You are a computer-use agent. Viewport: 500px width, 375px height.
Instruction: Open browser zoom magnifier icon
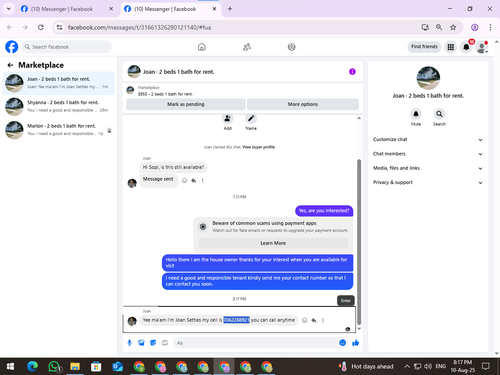click(439, 27)
